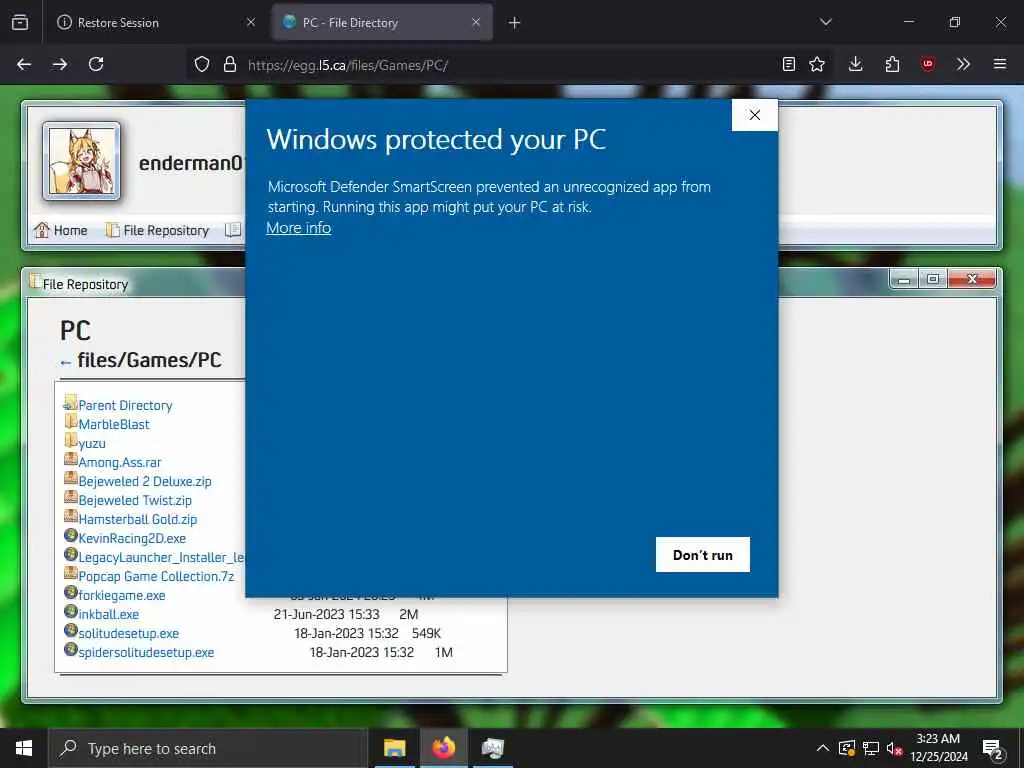This screenshot has width=1024, height=768.
Task: Bookmark this page with the star icon
Action: (817, 64)
